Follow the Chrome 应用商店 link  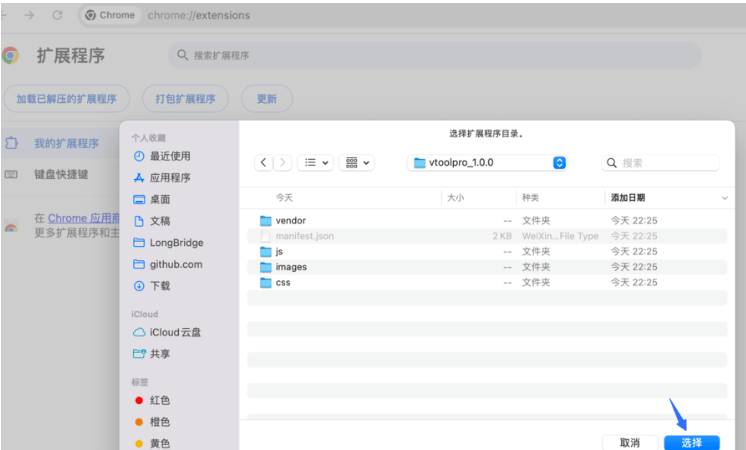(x=83, y=218)
